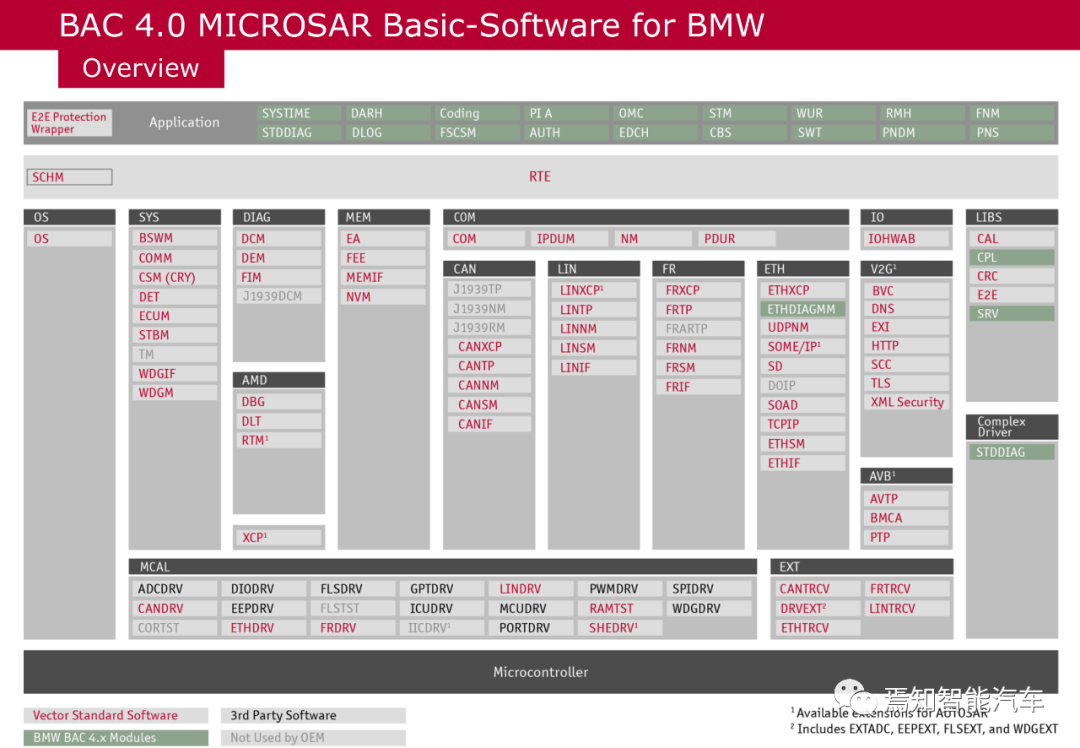This screenshot has height=748, width=1080.
Task: Click the FLSTST MCAL module
Action: tap(355, 608)
